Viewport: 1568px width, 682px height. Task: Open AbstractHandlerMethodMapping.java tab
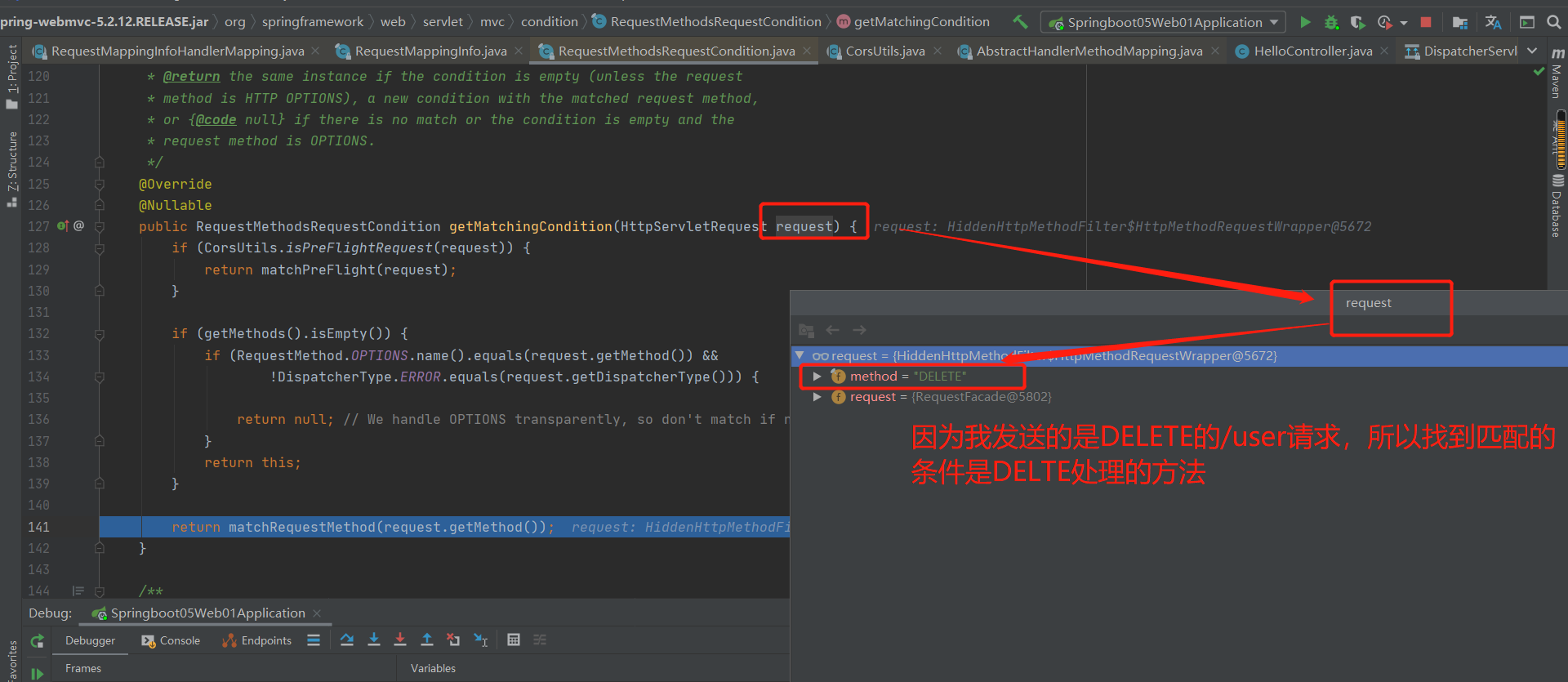pyautogui.click(x=1089, y=51)
